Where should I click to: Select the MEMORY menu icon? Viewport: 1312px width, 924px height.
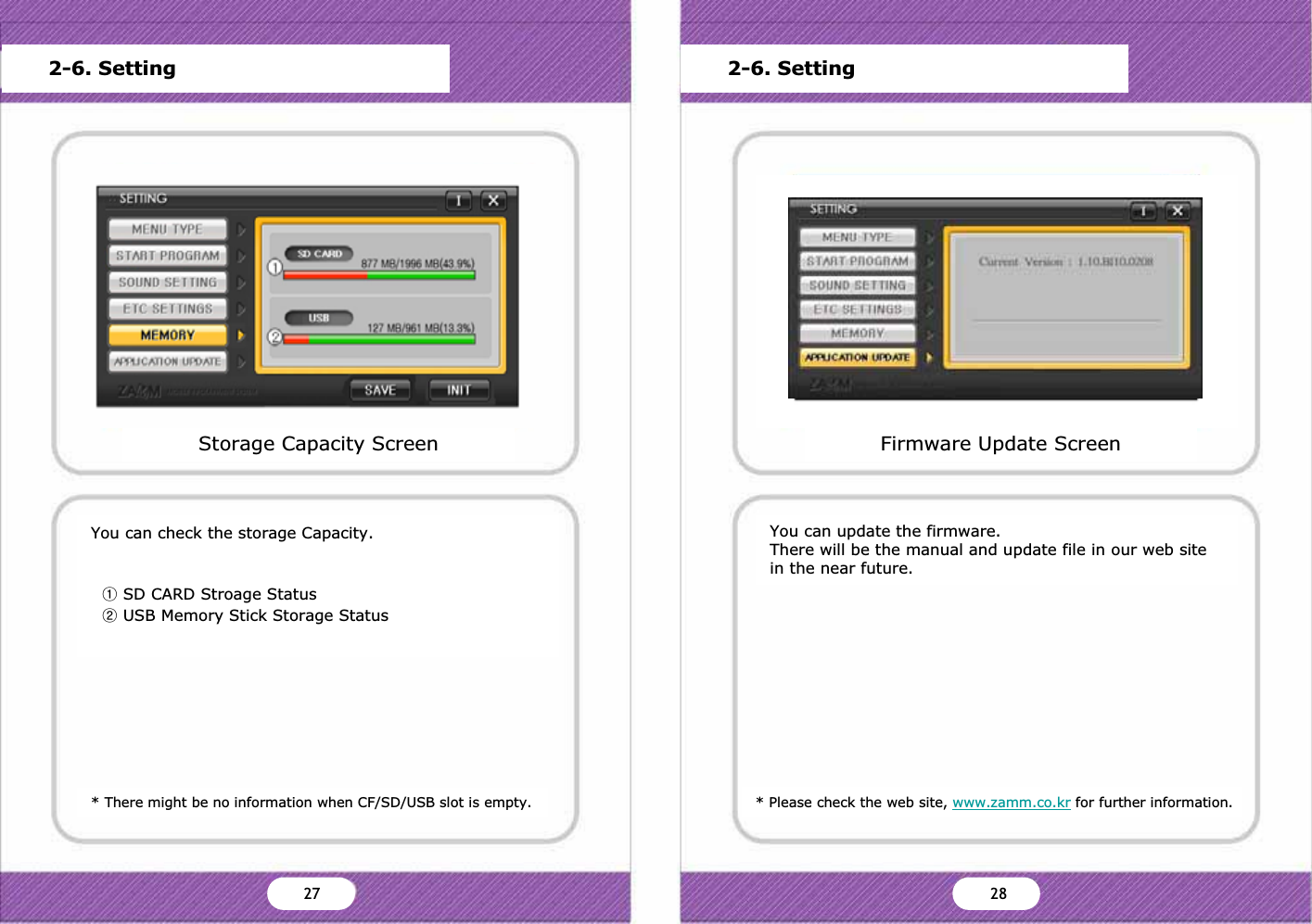point(168,335)
